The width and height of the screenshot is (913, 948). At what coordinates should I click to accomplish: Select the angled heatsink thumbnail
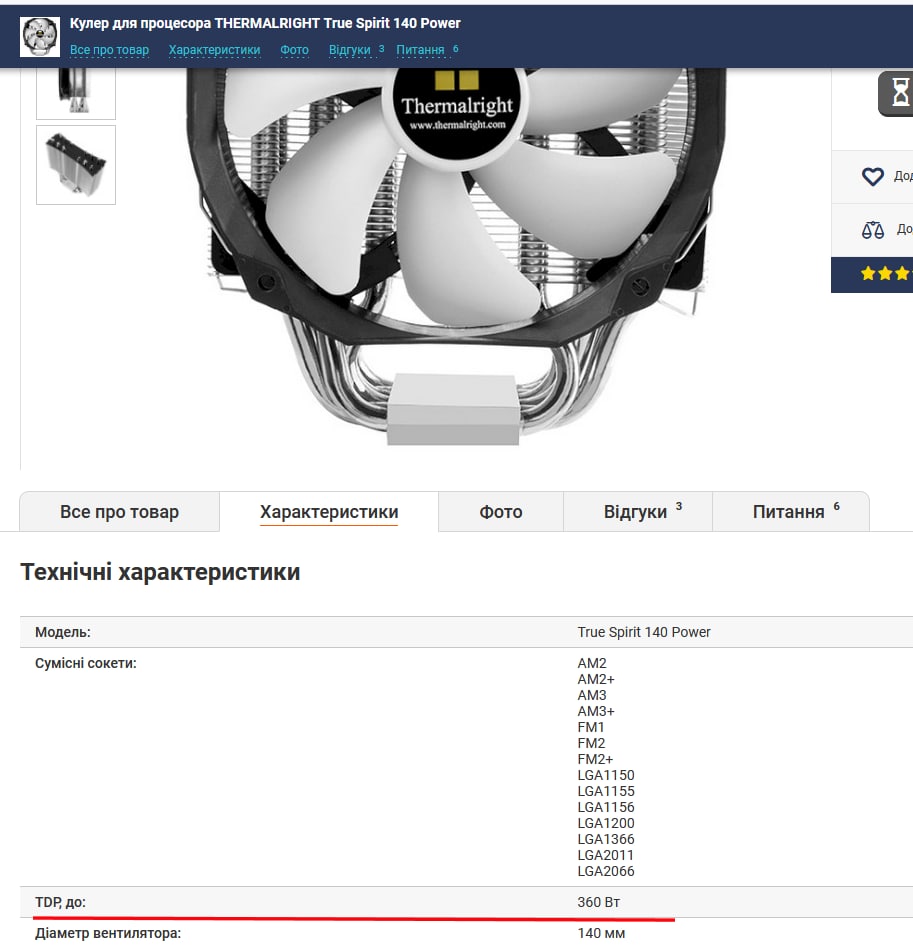click(x=76, y=165)
